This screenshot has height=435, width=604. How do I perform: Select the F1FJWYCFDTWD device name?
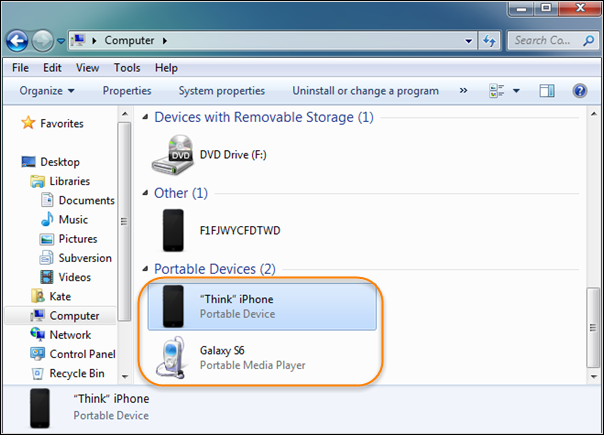click(240, 230)
